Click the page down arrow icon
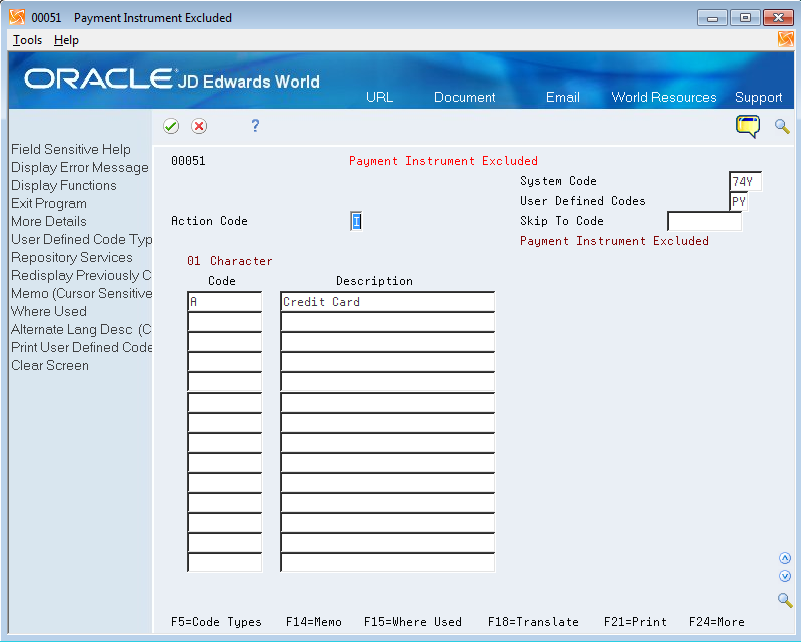The image size is (801, 642). [x=785, y=576]
